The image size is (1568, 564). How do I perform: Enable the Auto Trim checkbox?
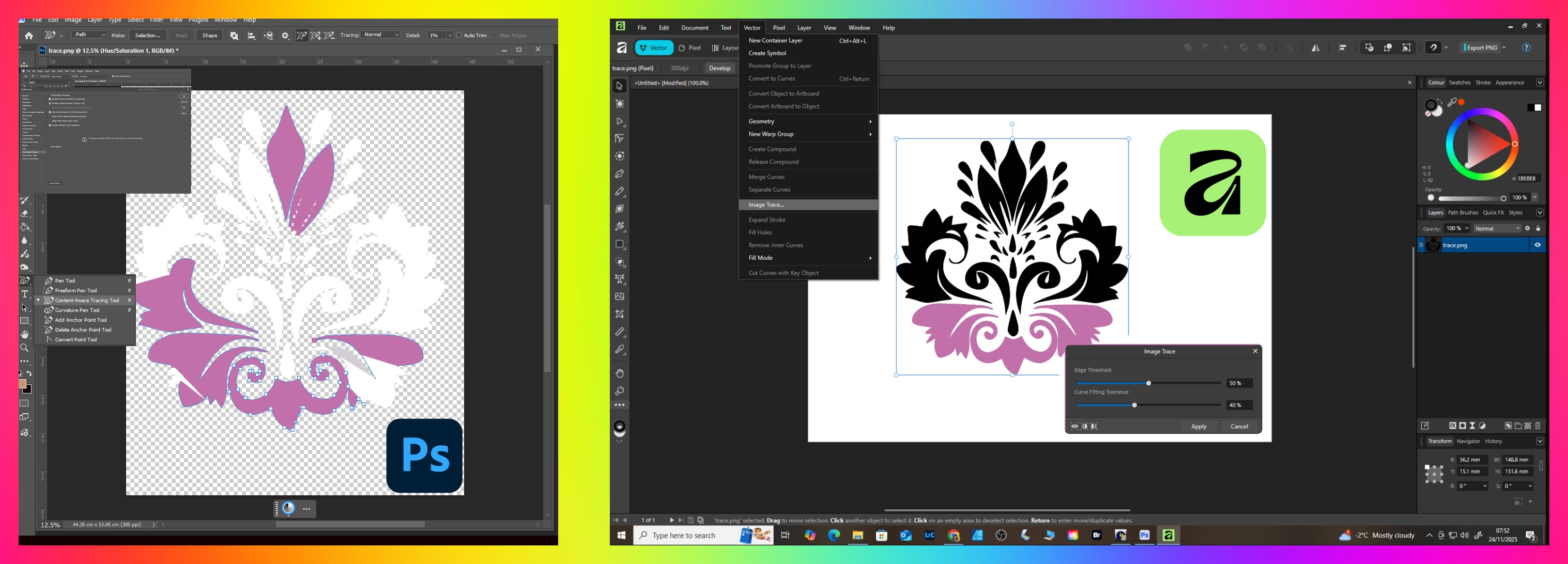(459, 36)
